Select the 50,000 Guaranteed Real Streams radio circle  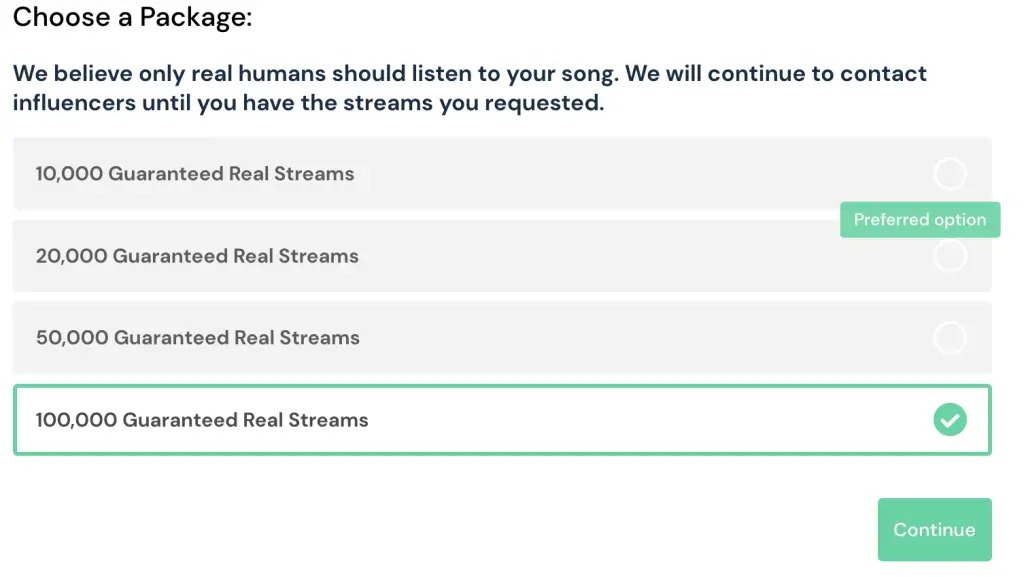950,337
